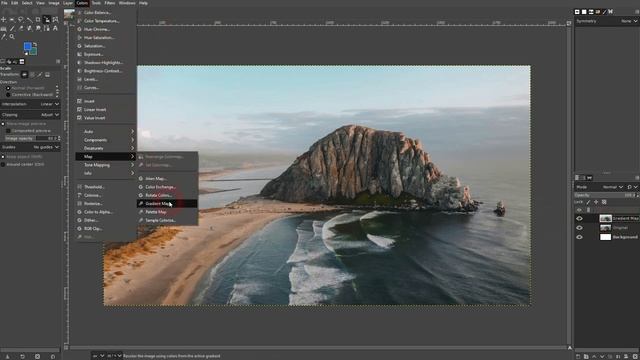Choose Palette Map entry
This screenshot has height=360, width=640.
[x=167, y=212]
